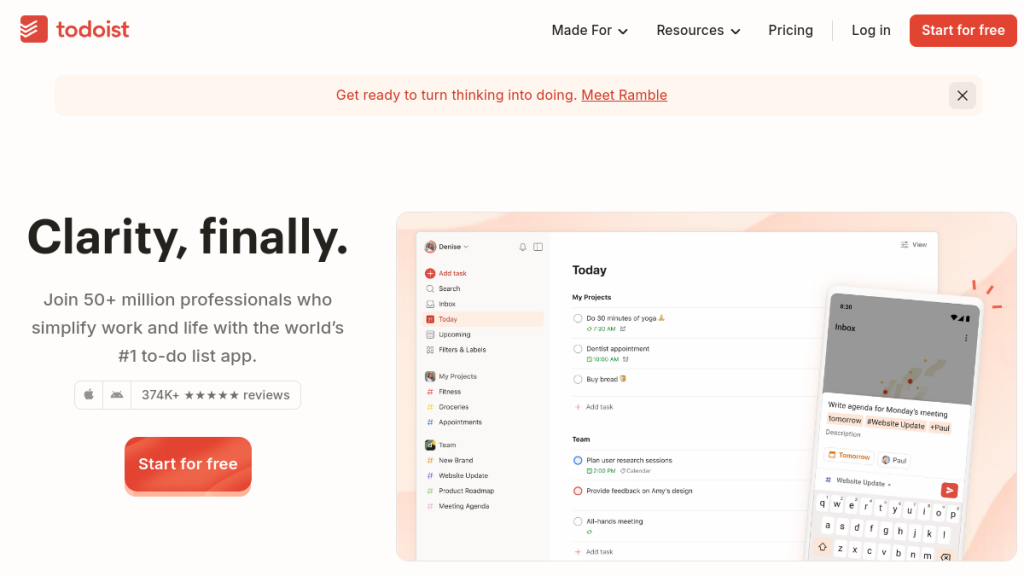Click the Android icon badge
The width and height of the screenshot is (1024, 576).
[x=117, y=395]
